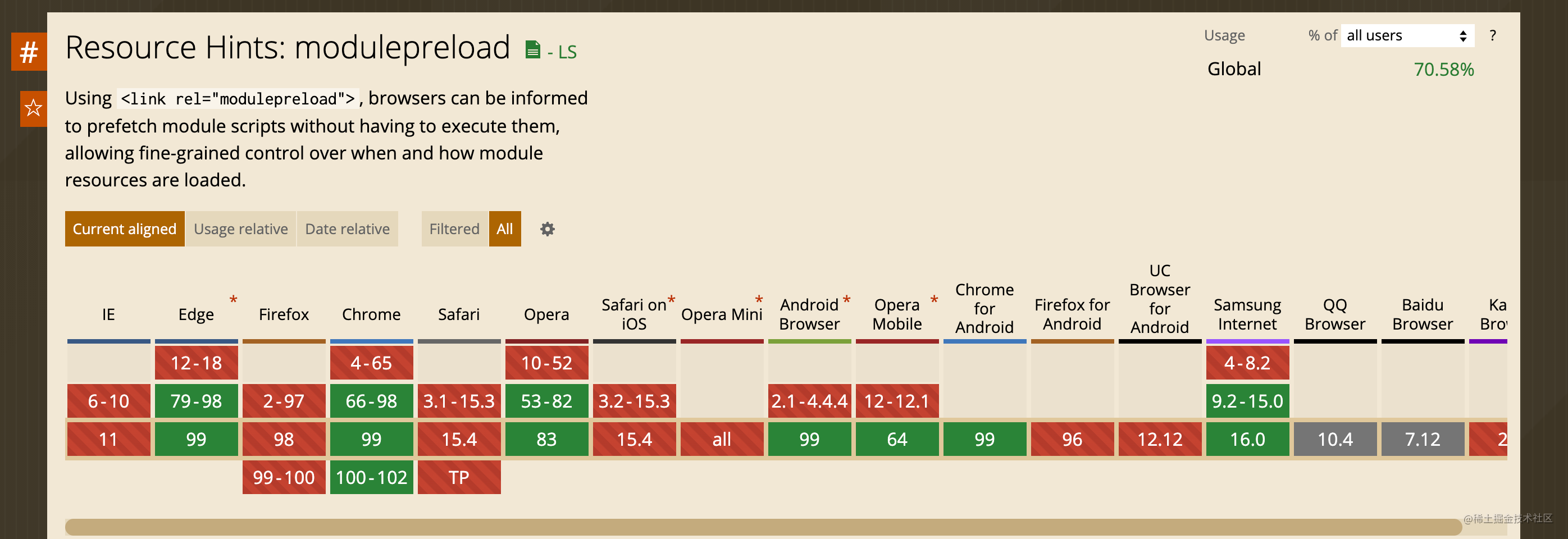Screen dimensions: 1568x539
Task: Click the green Chrome 99 cell
Action: pyautogui.click(x=371, y=439)
